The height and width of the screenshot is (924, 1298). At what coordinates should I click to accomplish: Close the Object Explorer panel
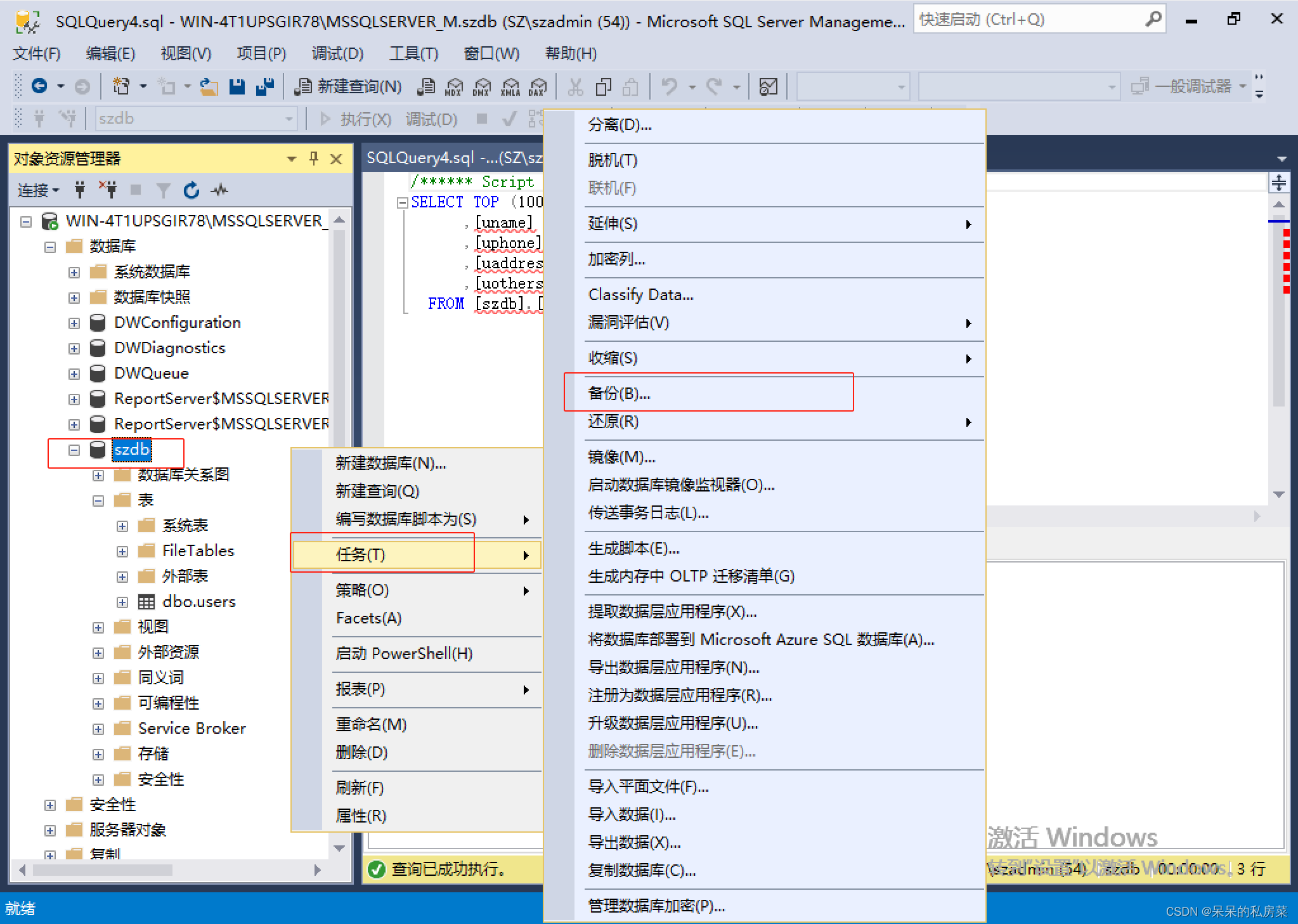(x=336, y=159)
